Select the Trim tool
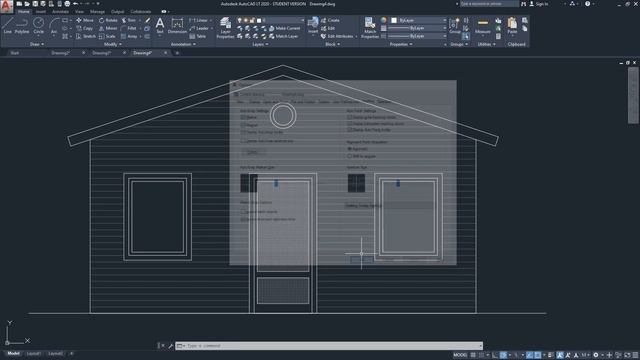The image size is (640, 360). tap(129, 20)
